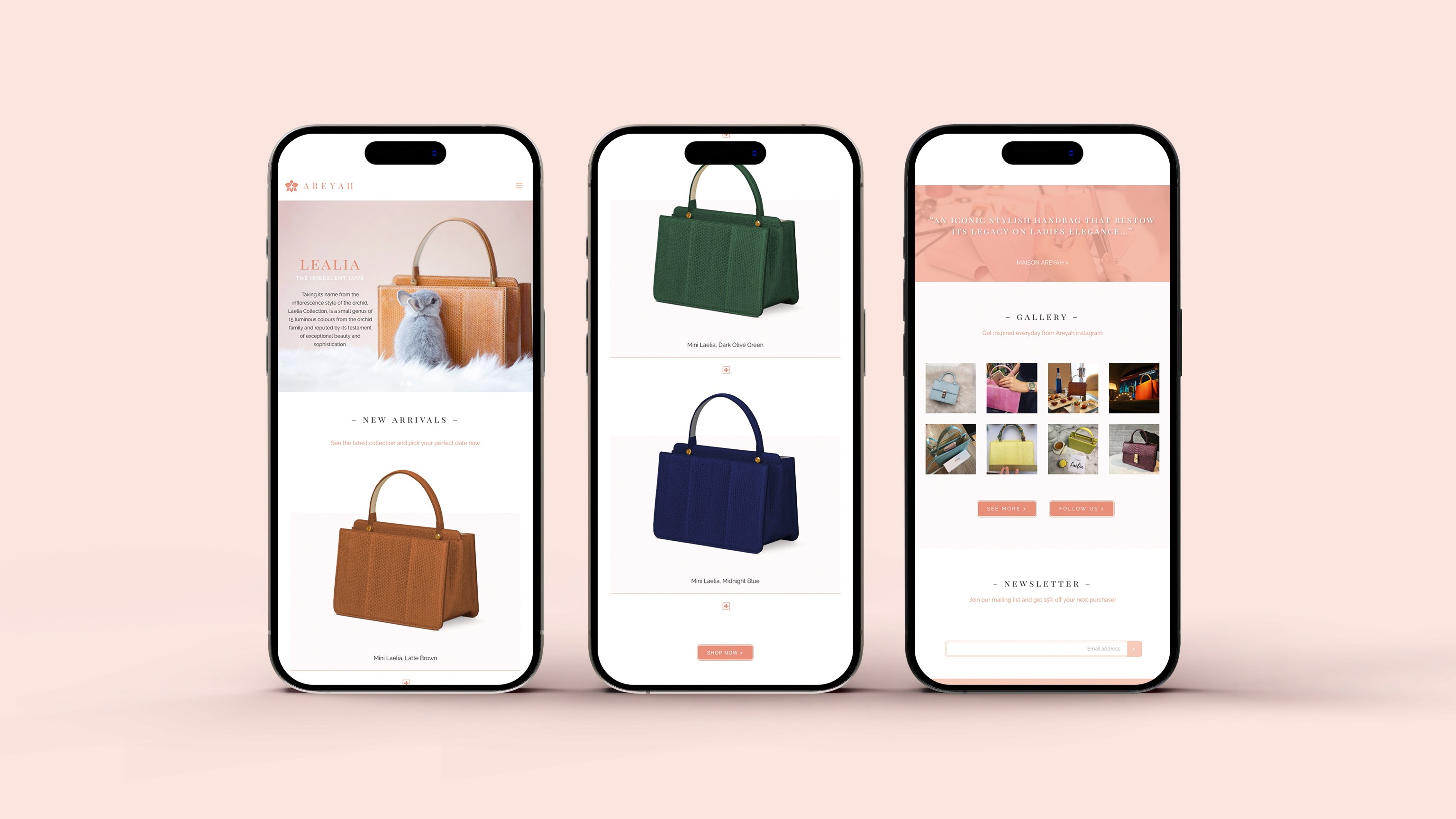Toggle to NEW ARRIVALS section
Viewport: 1456px width, 819px height.
coord(406,419)
